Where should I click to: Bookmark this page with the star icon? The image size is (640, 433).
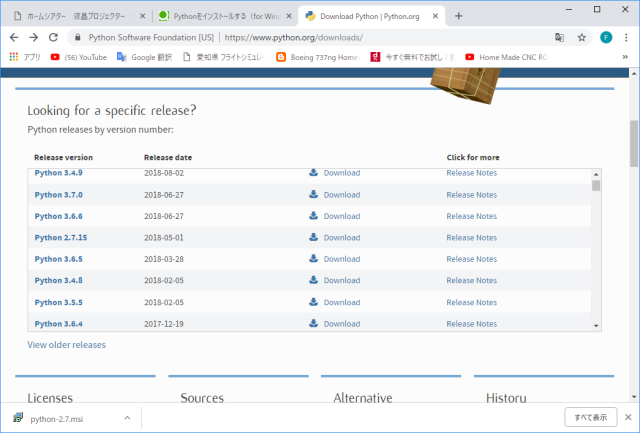pyautogui.click(x=582, y=38)
